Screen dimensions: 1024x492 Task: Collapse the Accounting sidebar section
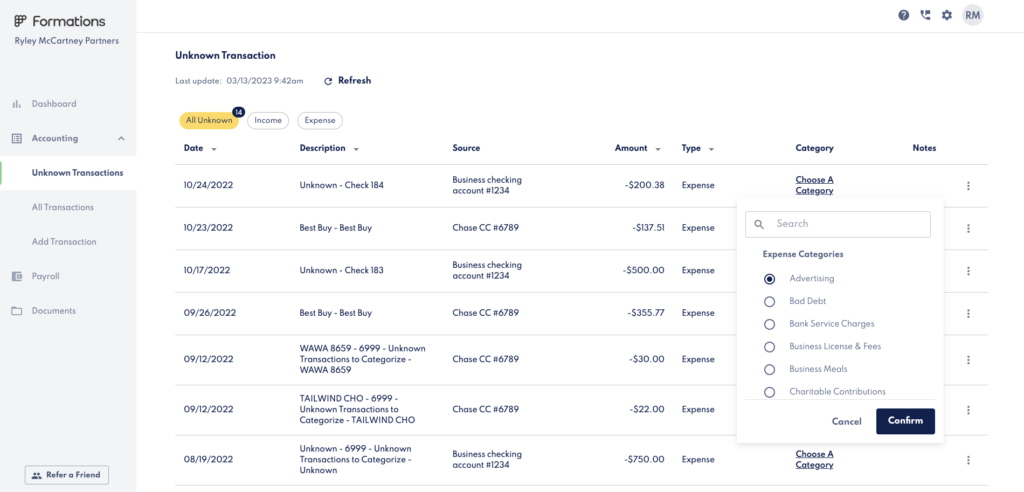pyautogui.click(x=121, y=139)
